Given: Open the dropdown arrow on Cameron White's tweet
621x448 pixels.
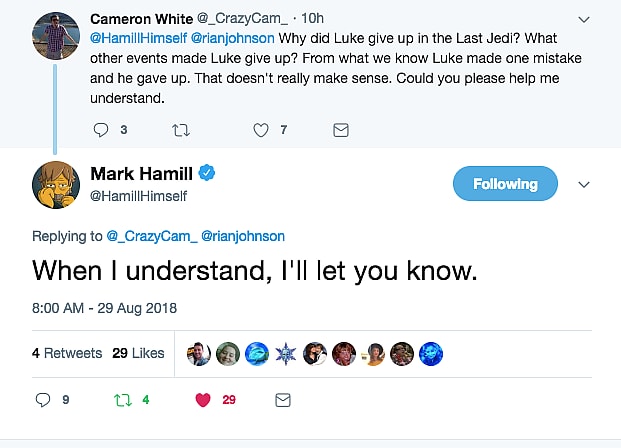Looking at the screenshot, I should (585, 19).
